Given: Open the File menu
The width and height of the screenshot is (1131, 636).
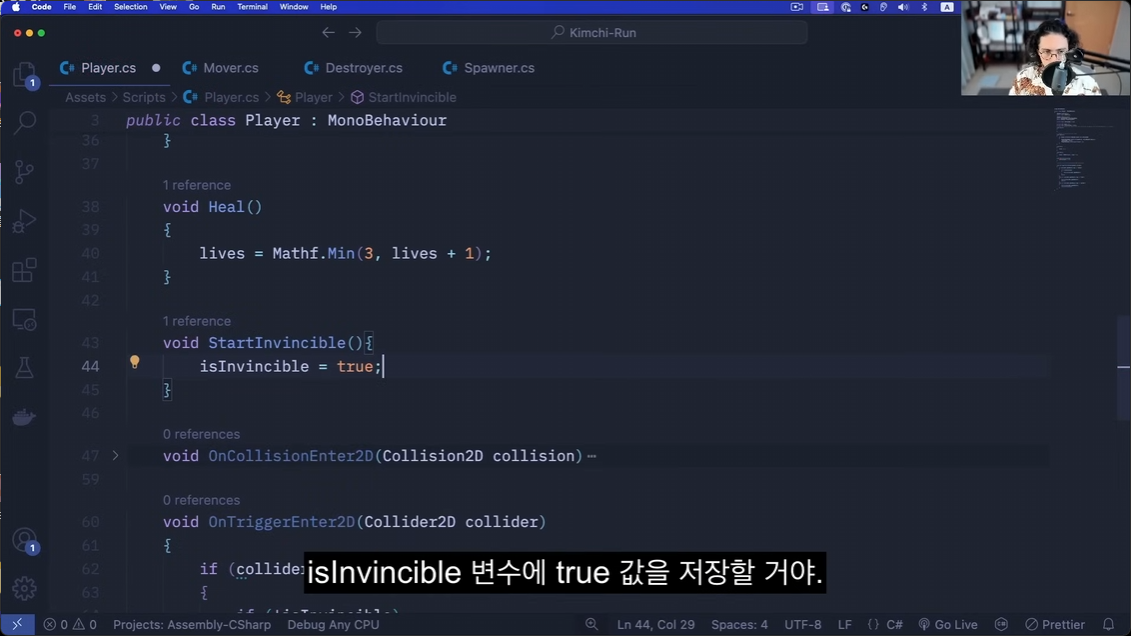Looking at the screenshot, I should pyautogui.click(x=69, y=6).
